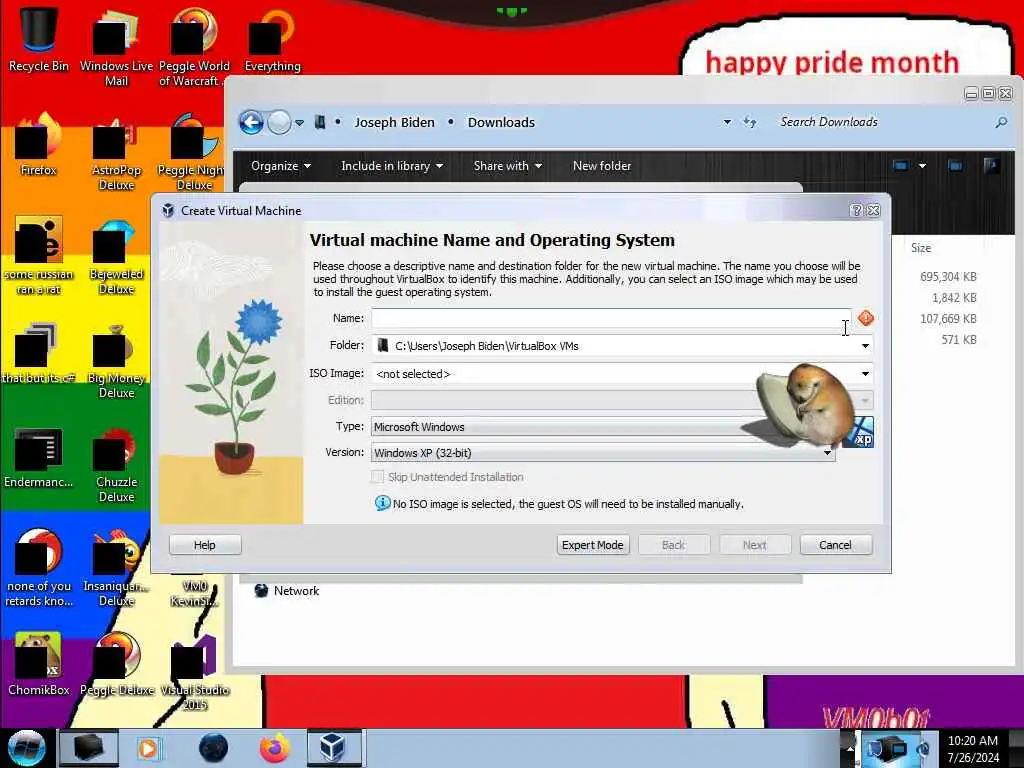The height and width of the screenshot is (768, 1024).
Task: Toggle Skip Unattended Installation checkbox
Action: 377,477
